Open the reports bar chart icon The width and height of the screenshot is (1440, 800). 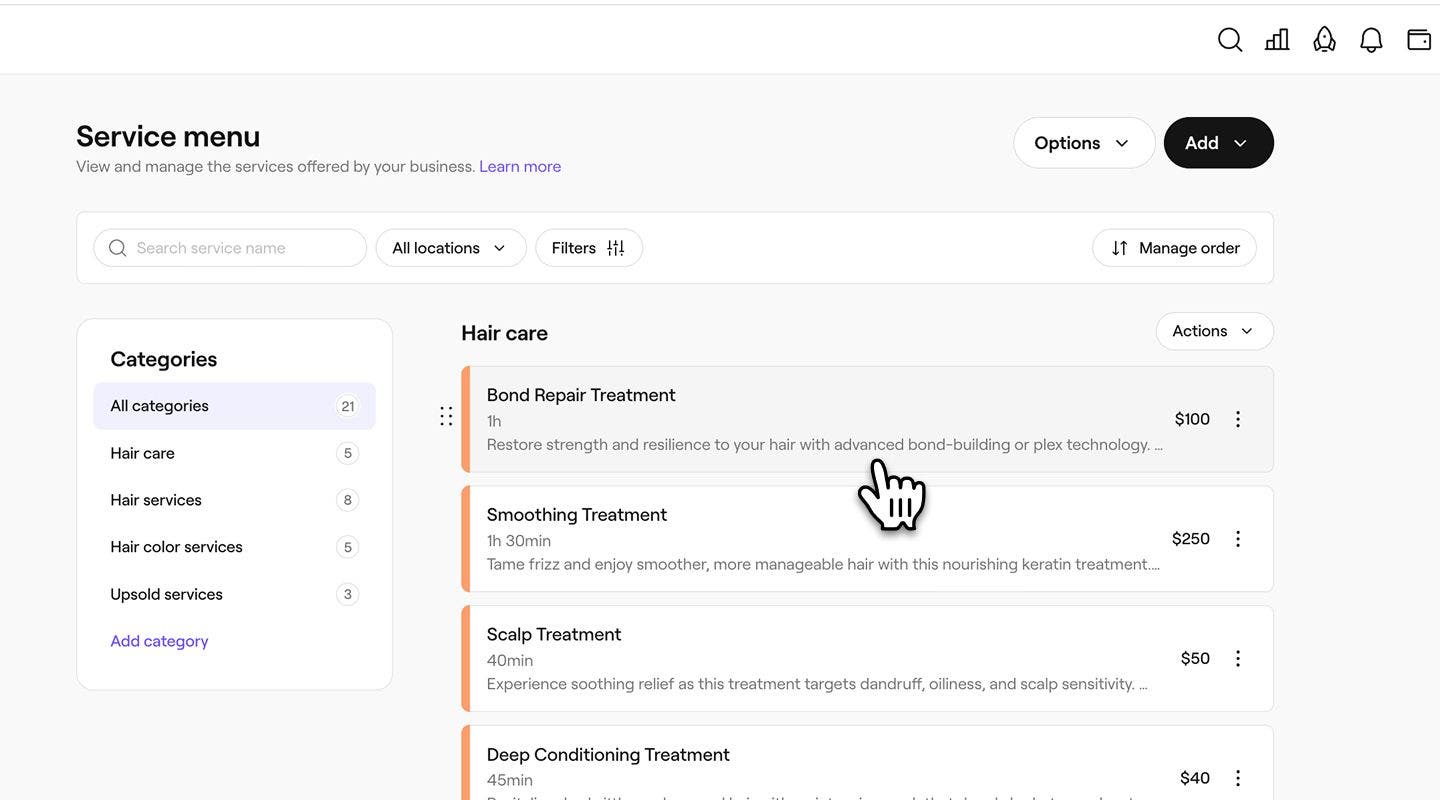point(1277,40)
